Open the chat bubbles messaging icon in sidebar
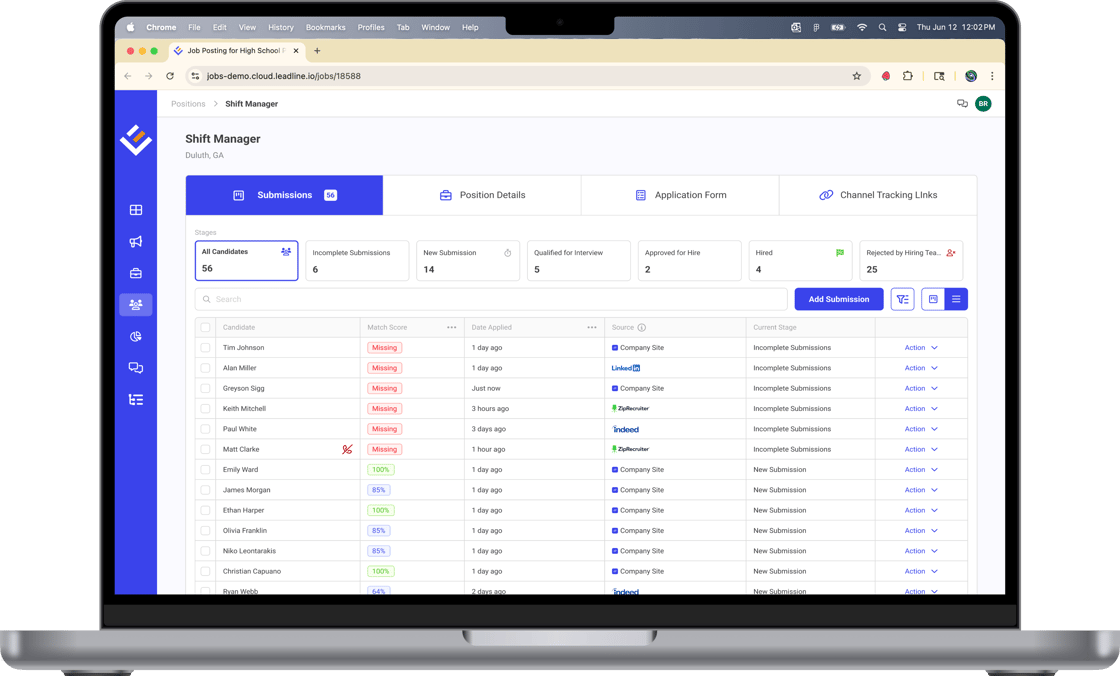The width and height of the screenshot is (1120, 676). pos(136,368)
